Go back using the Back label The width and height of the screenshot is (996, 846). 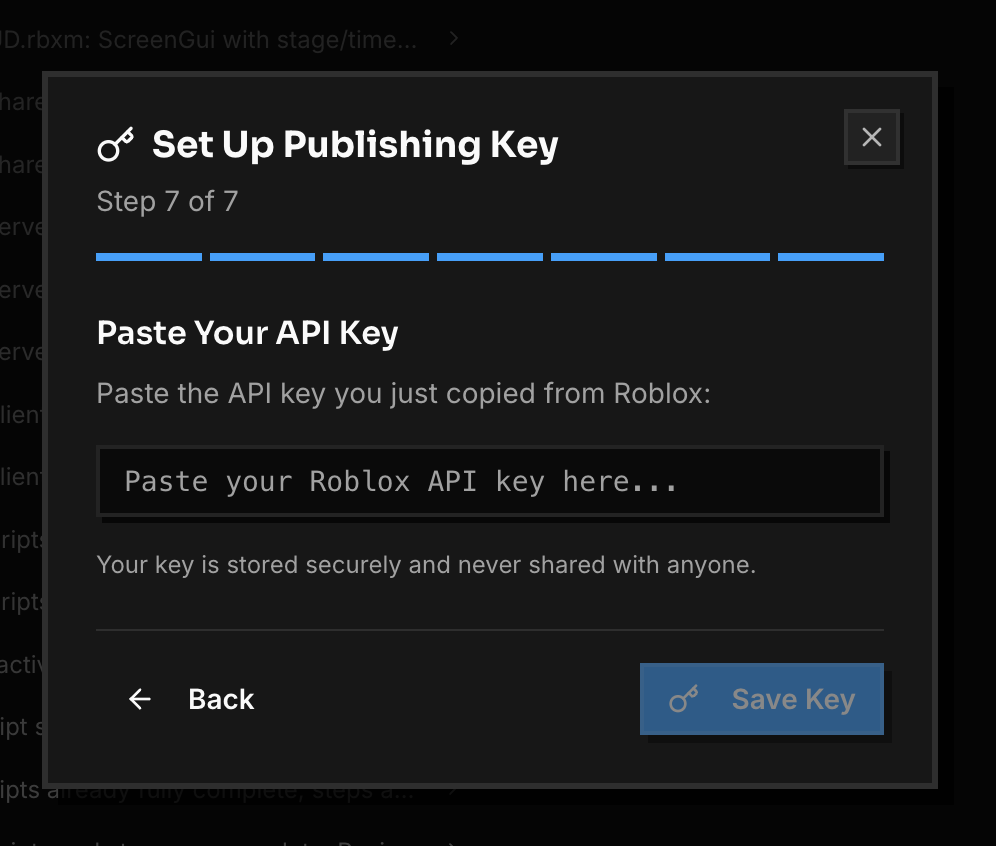coord(221,699)
